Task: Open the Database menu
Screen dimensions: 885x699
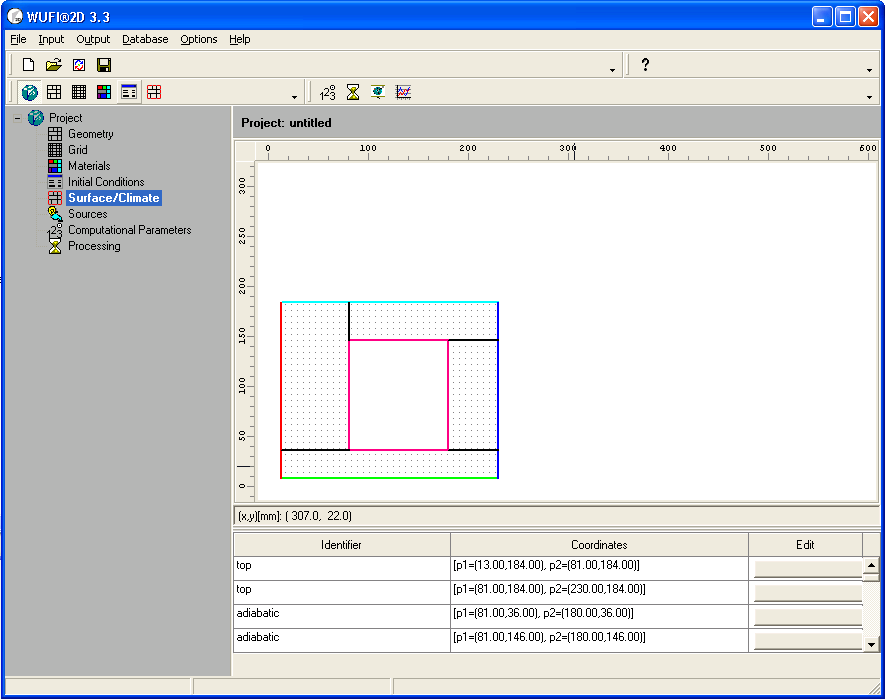Action: pyautogui.click(x=144, y=39)
